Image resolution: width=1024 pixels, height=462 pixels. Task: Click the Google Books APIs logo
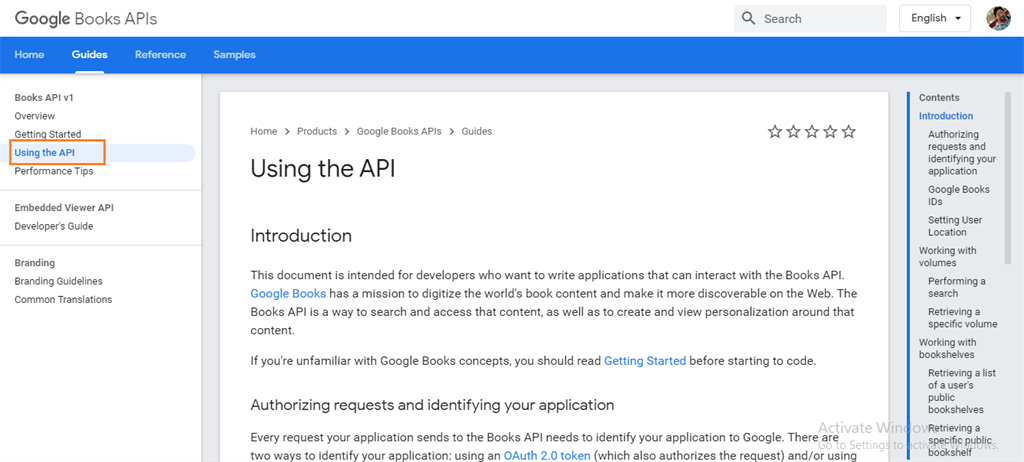[x=86, y=18]
